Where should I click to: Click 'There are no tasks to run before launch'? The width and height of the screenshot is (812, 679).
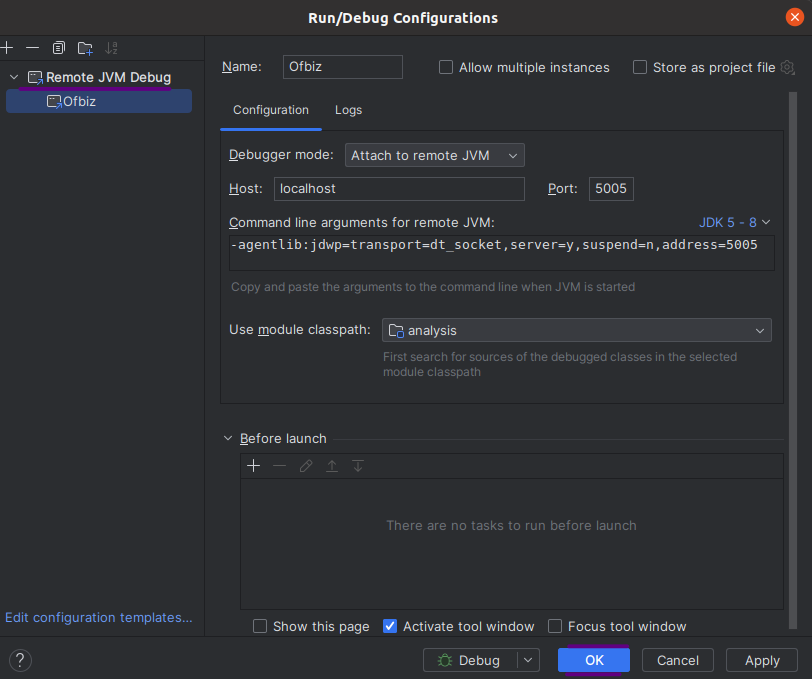click(512, 525)
